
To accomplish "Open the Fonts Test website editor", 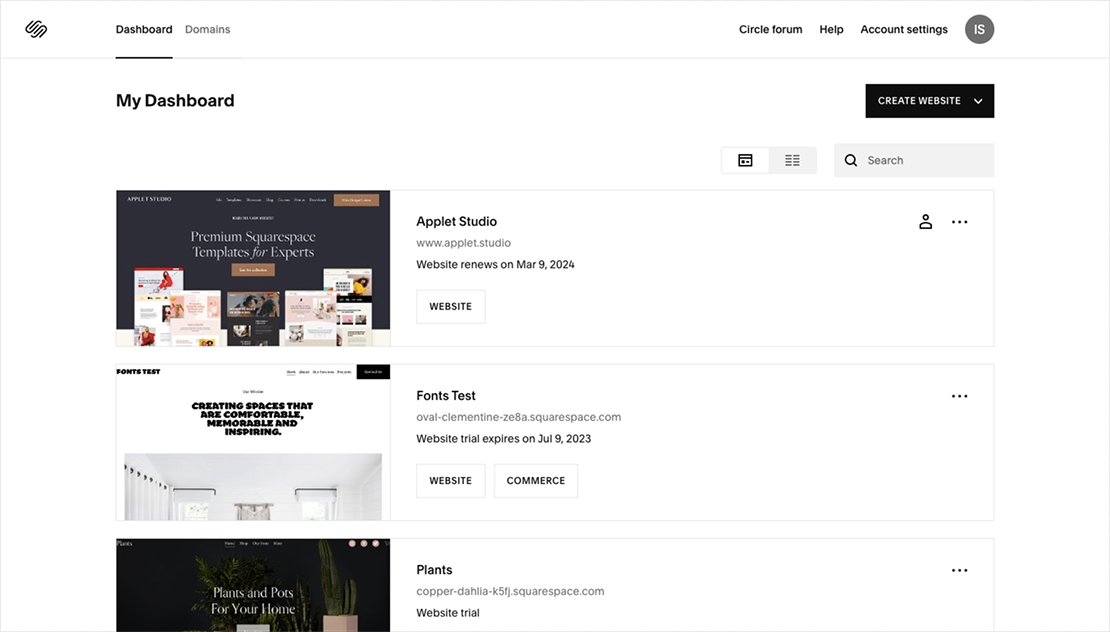I will pos(450,480).
